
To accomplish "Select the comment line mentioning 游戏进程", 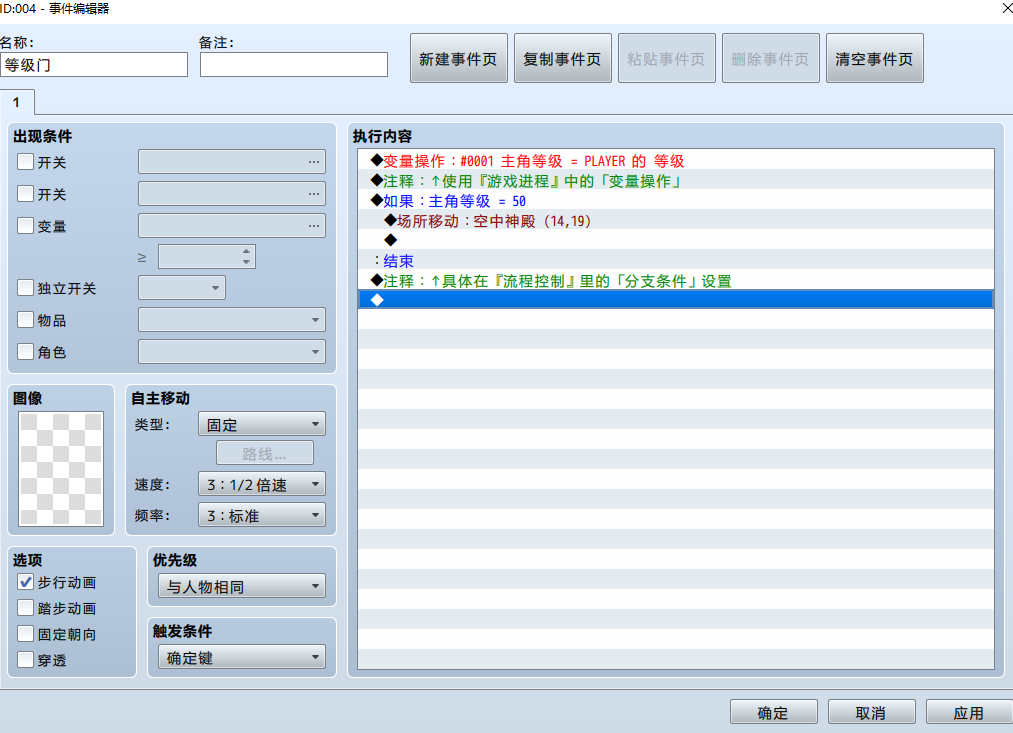I will [676, 180].
